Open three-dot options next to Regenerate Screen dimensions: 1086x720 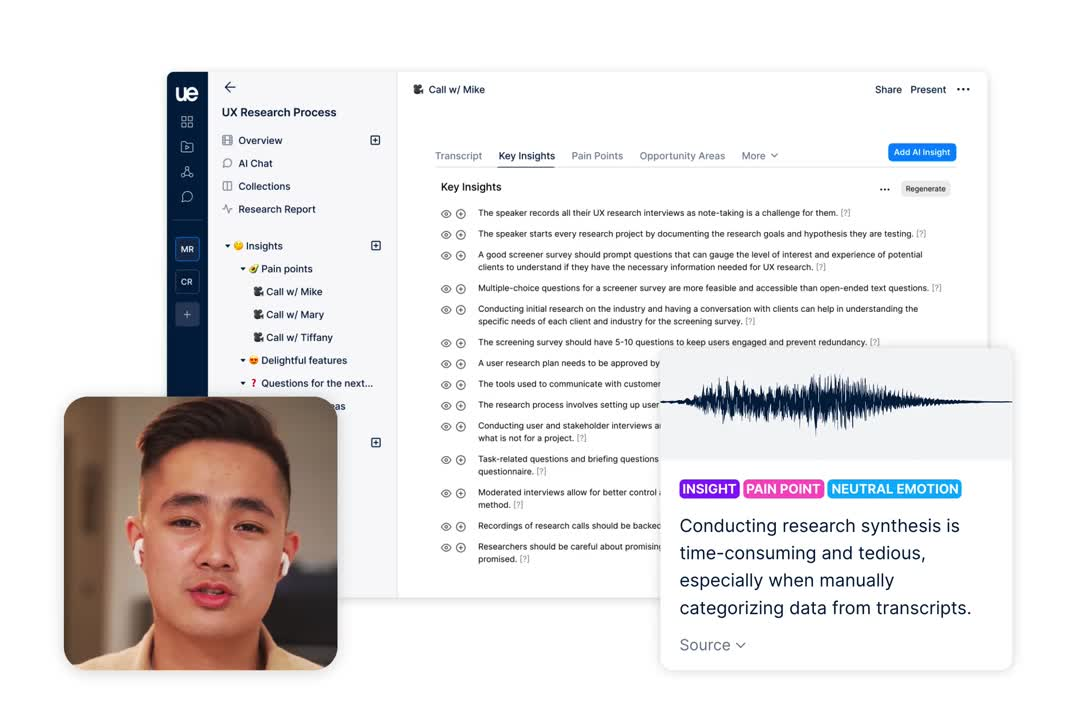point(884,189)
